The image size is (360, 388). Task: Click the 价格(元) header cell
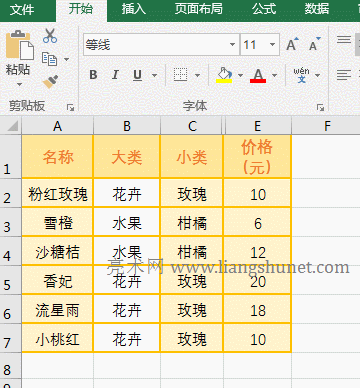point(258,157)
